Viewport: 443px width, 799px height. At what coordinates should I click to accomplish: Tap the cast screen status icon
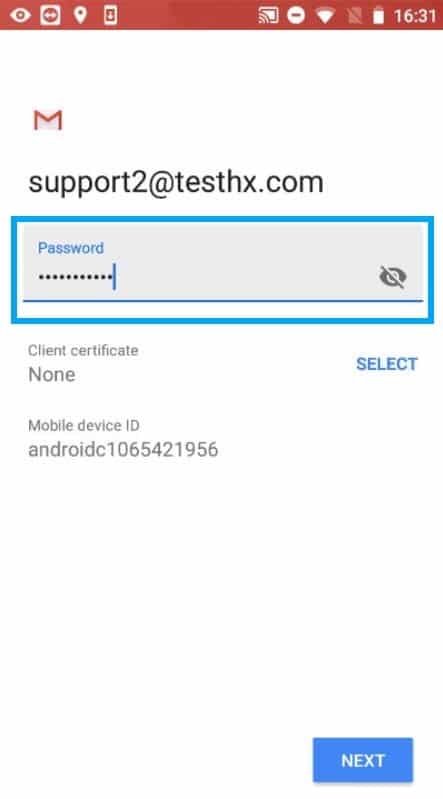point(269,15)
